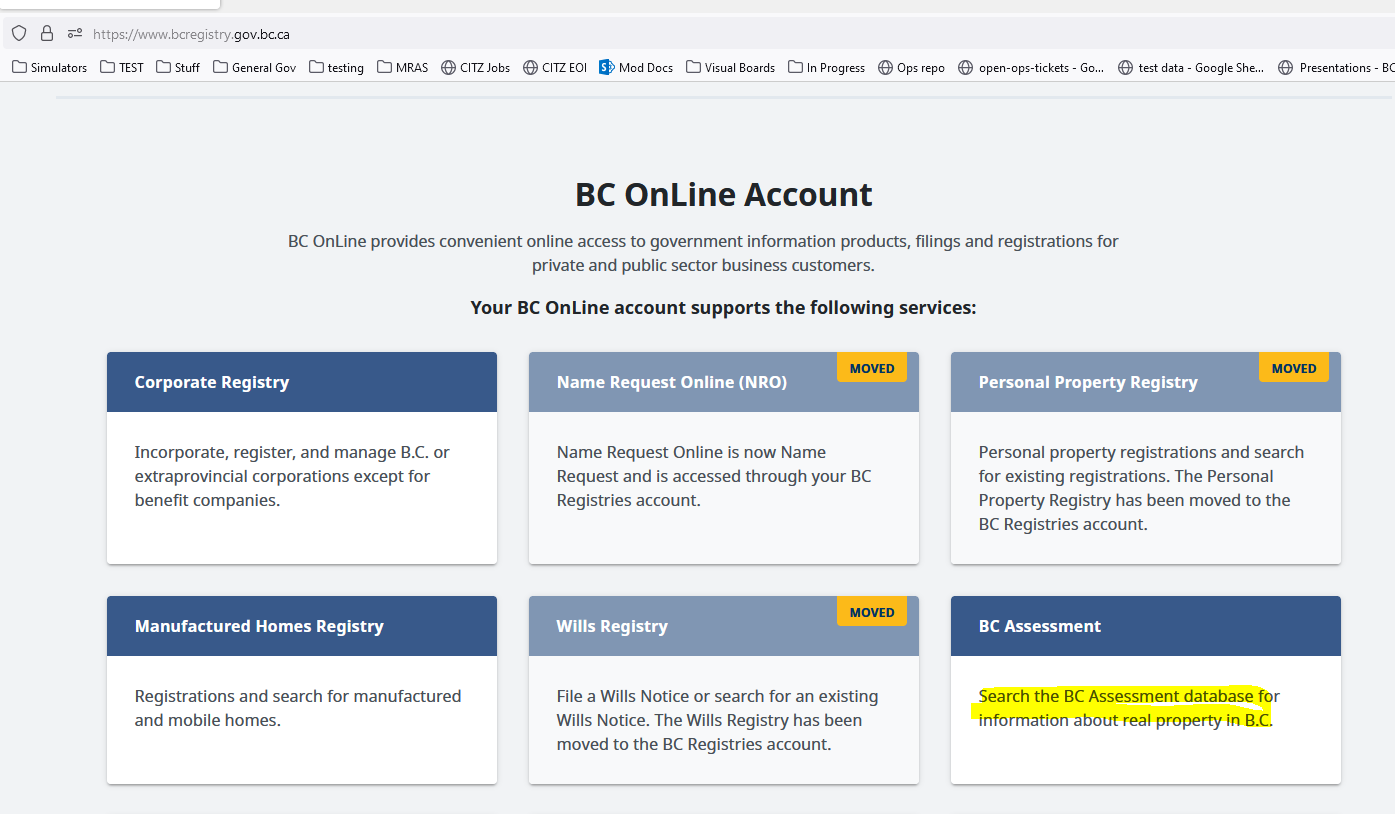Screen dimensions: 1395x814
Task: Open the General Gov bookmark folder
Action: (x=255, y=68)
